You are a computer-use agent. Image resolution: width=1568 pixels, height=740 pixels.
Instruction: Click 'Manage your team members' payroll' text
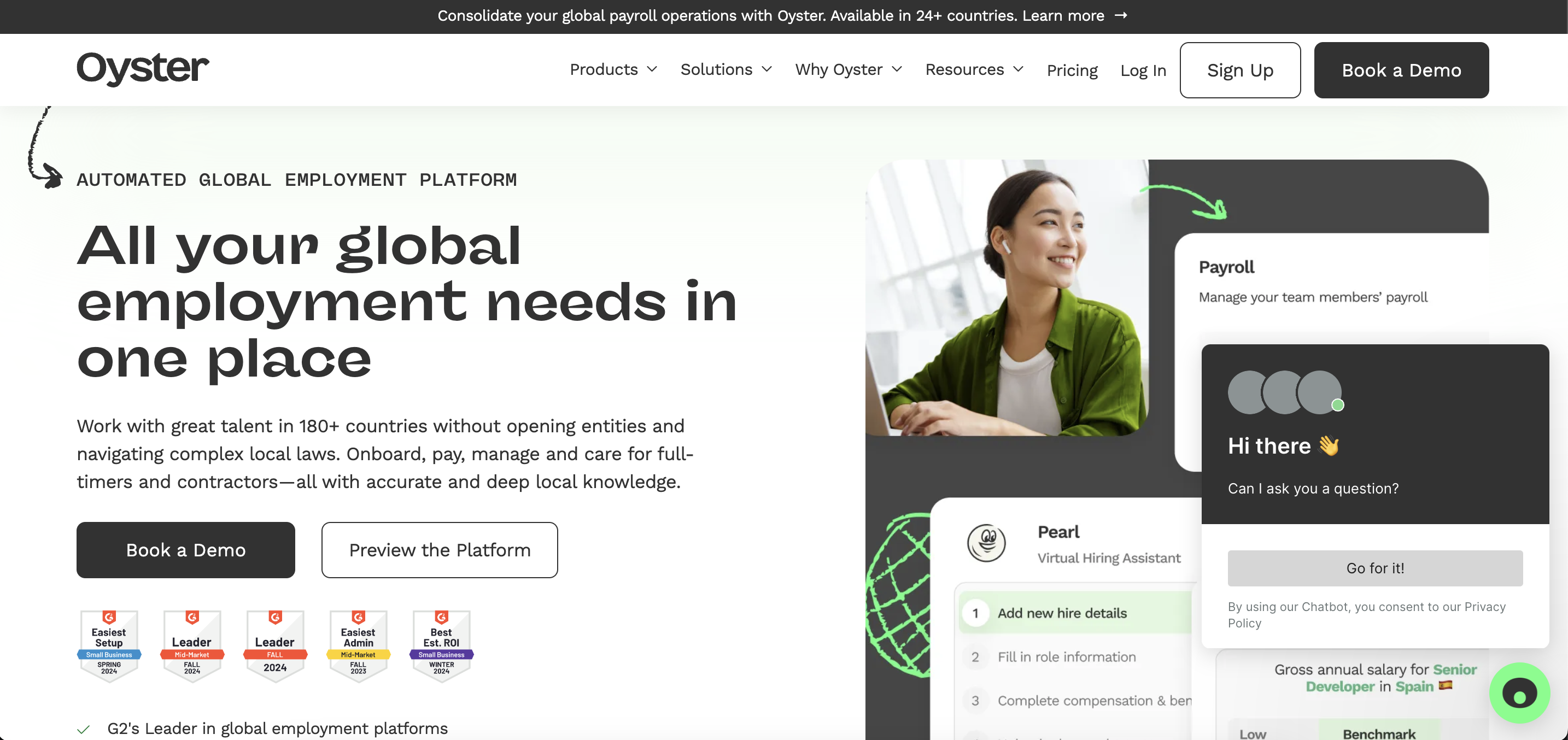(1313, 297)
